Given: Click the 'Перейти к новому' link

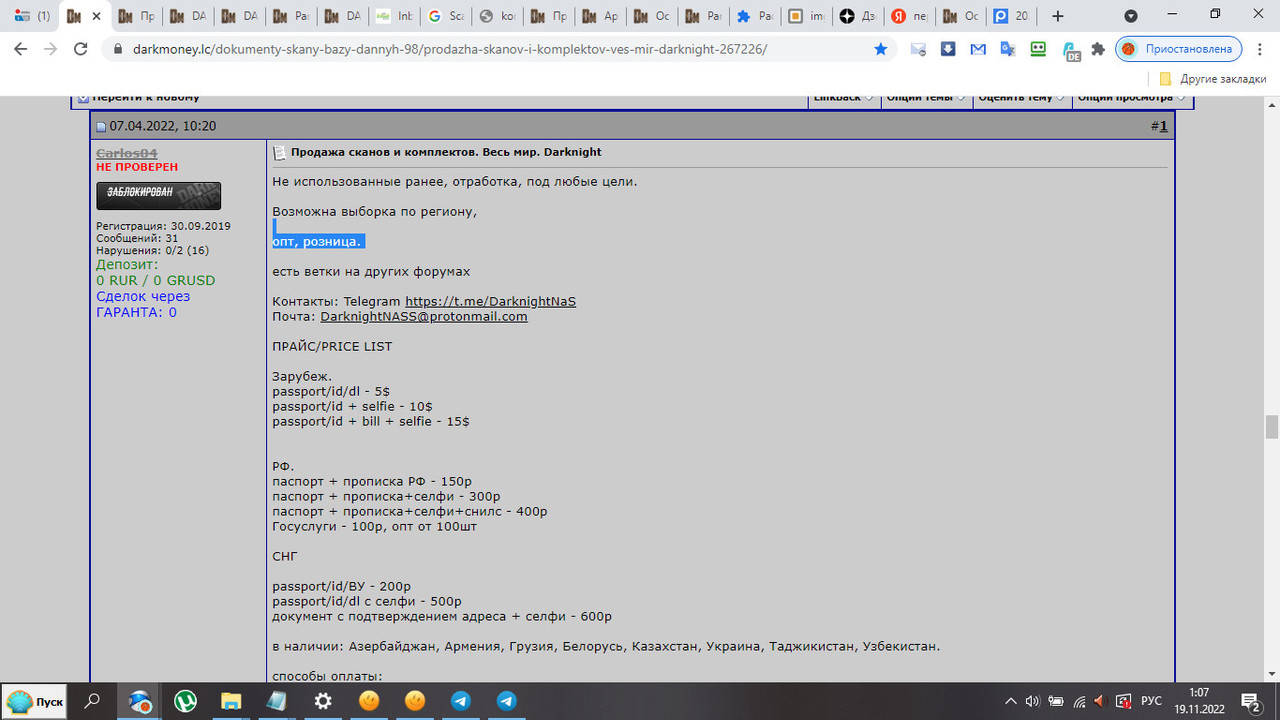Looking at the screenshot, I should point(146,98).
